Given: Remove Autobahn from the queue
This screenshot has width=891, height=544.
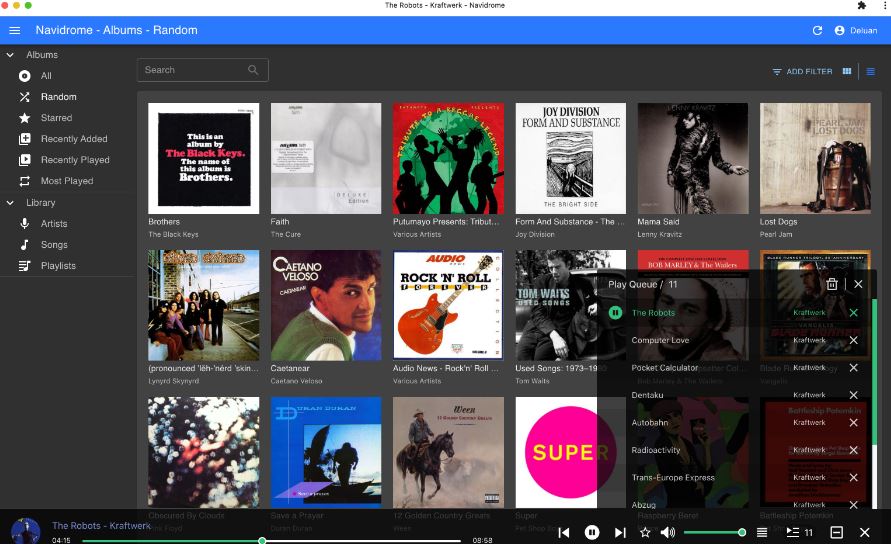Looking at the screenshot, I should click(x=853, y=422).
